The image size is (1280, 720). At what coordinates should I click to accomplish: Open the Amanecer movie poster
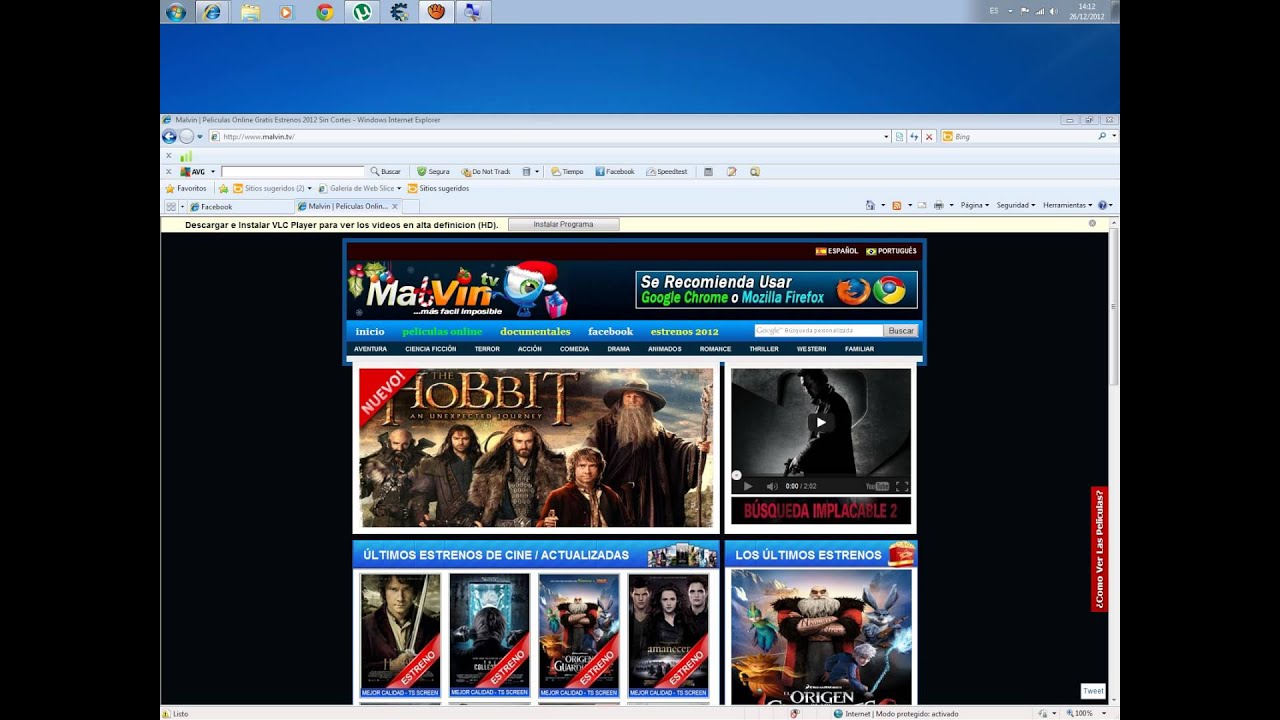[668, 634]
